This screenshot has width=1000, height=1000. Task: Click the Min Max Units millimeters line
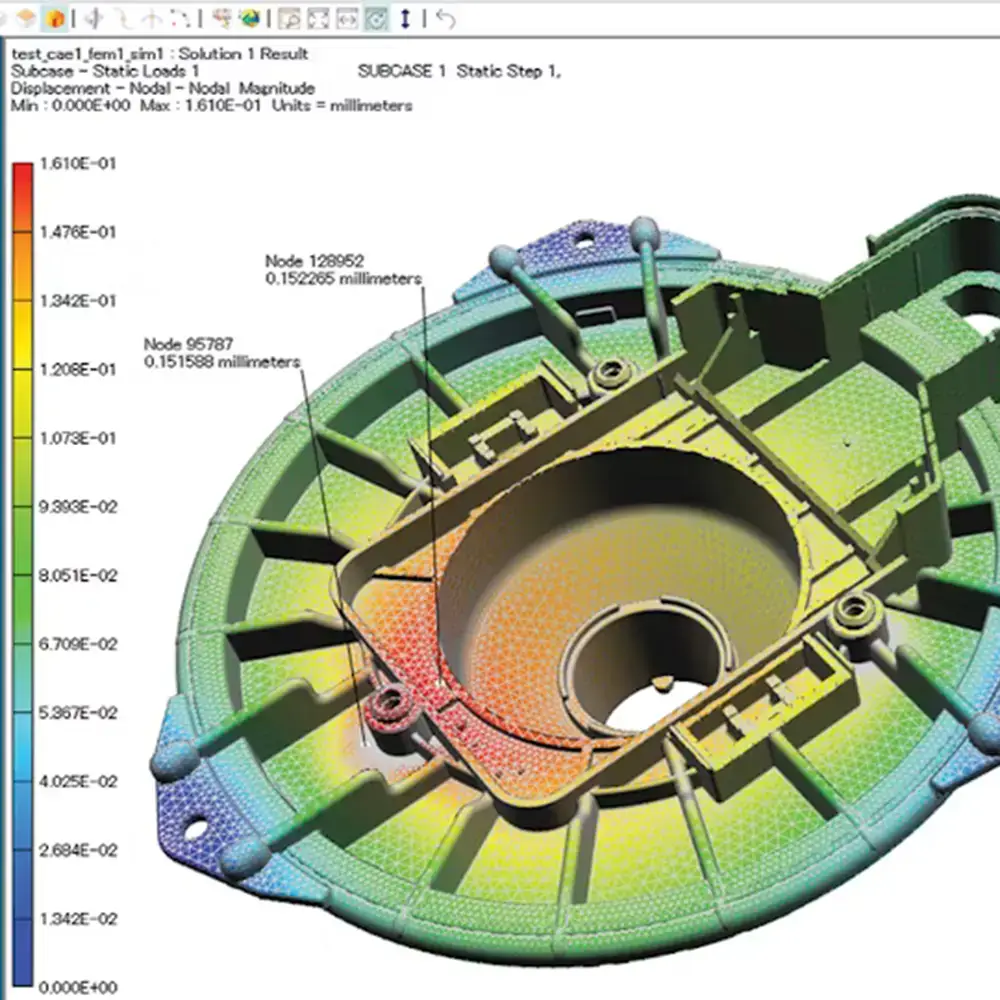coord(212,105)
